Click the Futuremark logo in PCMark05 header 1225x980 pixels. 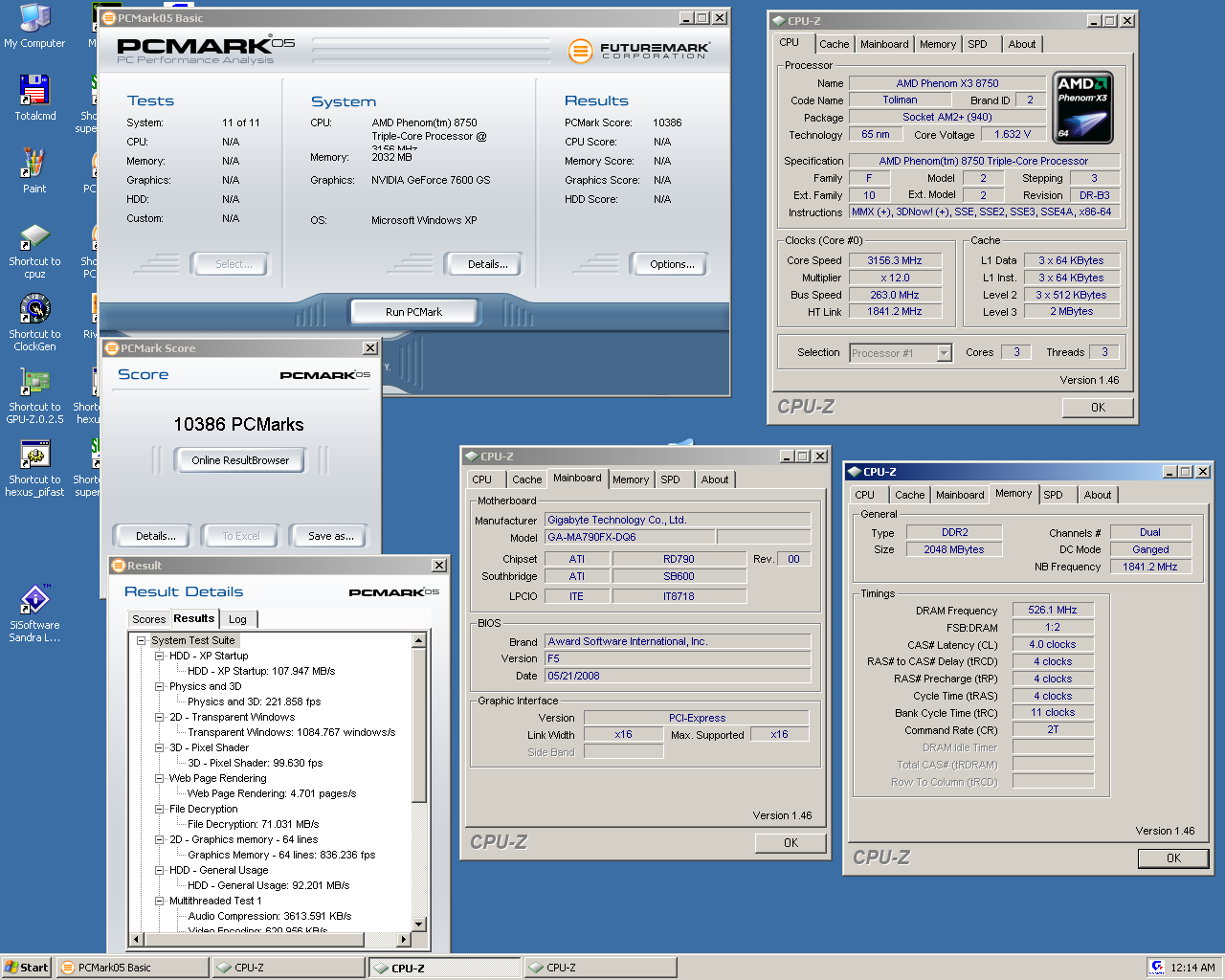pyautogui.click(x=638, y=50)
